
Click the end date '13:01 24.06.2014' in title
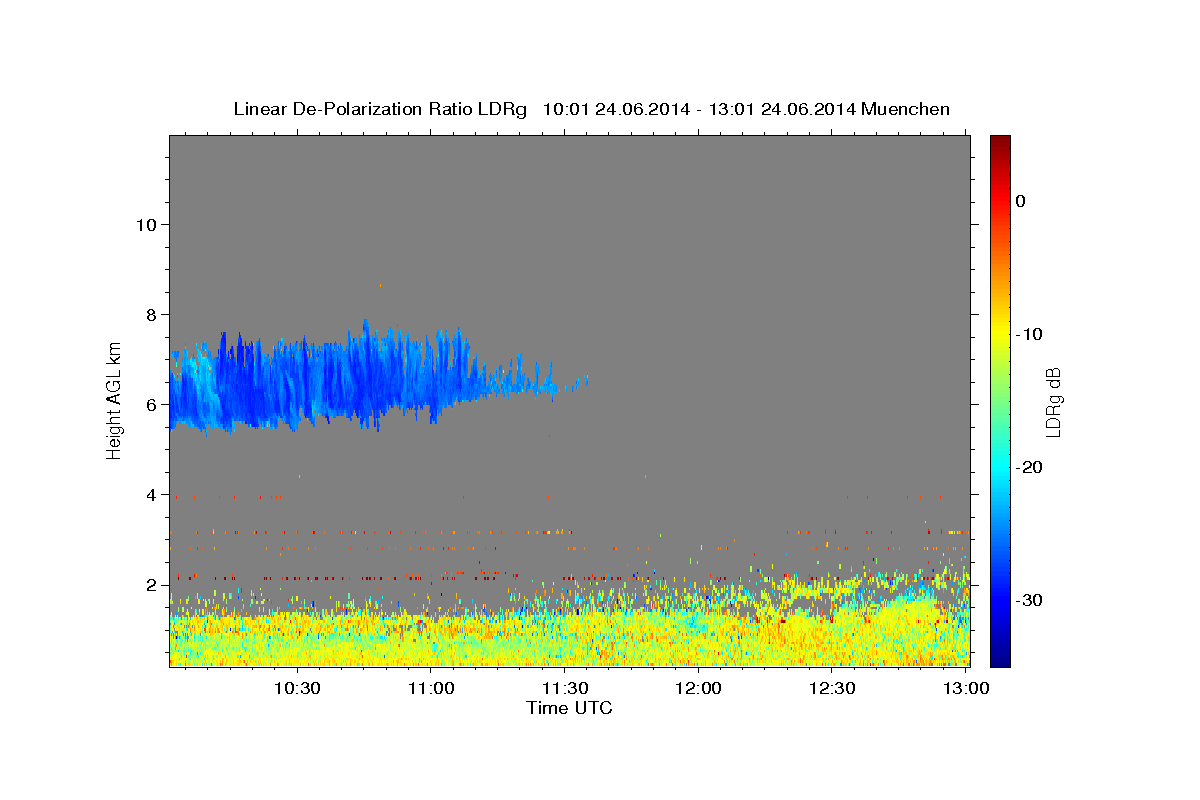point(781,109)
